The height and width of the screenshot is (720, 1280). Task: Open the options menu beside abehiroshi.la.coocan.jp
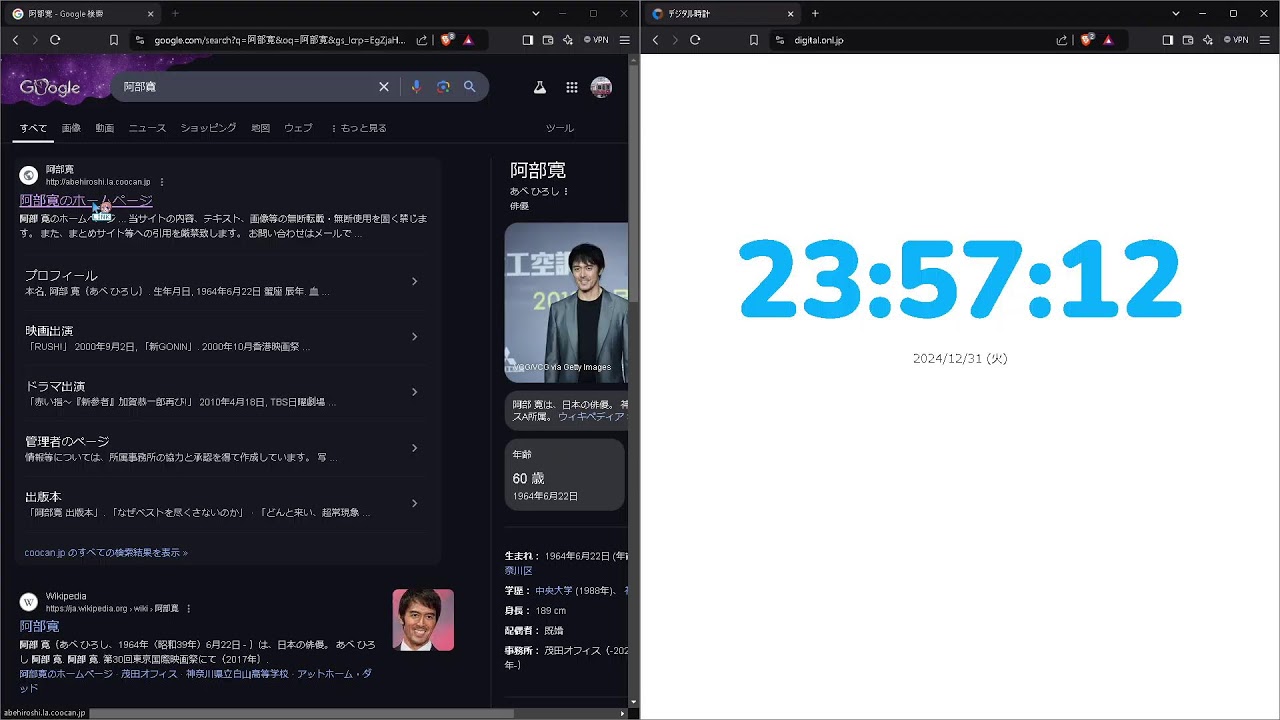click(162, 182)
